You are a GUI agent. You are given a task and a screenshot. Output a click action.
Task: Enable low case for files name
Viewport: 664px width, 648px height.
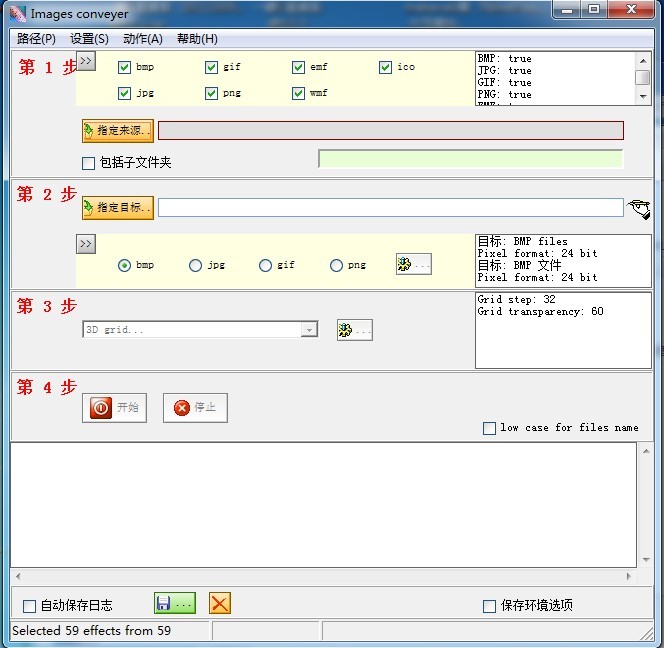489,428
